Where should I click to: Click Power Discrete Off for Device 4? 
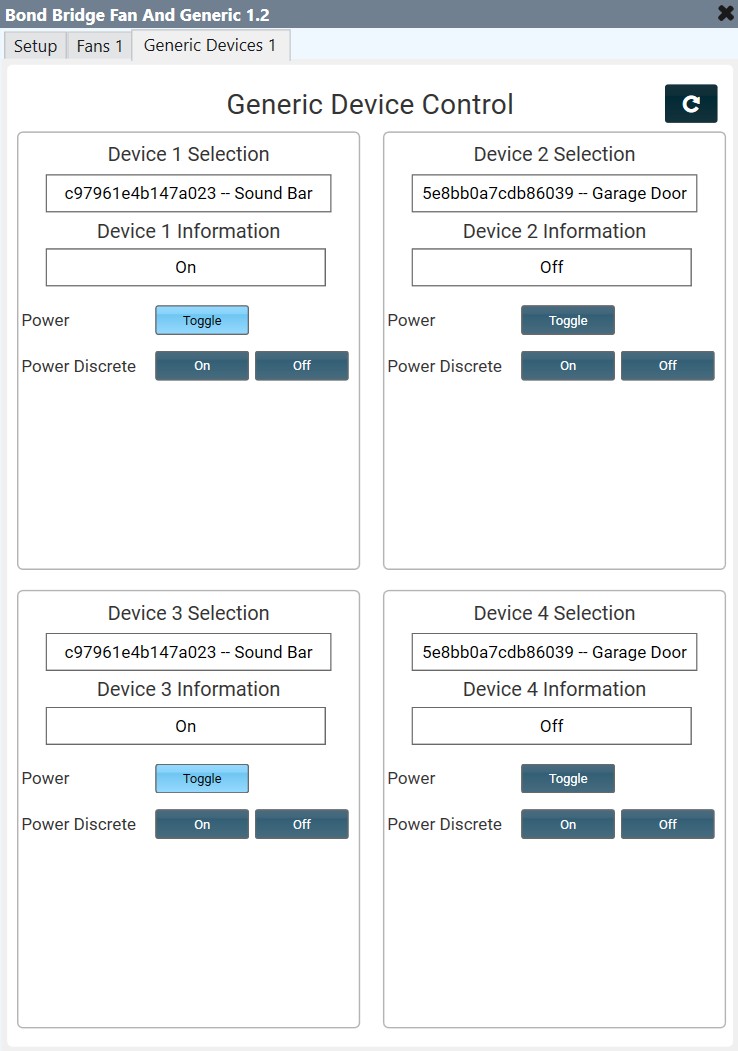pyautogui.click(x=667, y=824)
